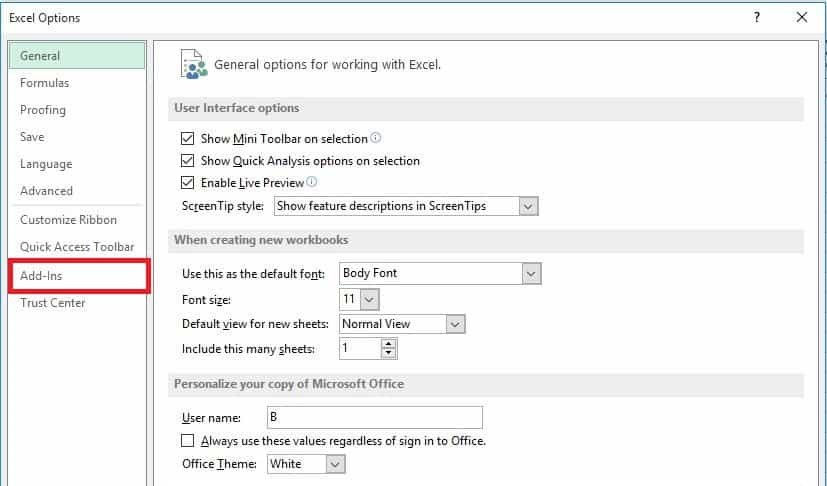Decrease the sheet count with down arrow

[x=389, y=354]
